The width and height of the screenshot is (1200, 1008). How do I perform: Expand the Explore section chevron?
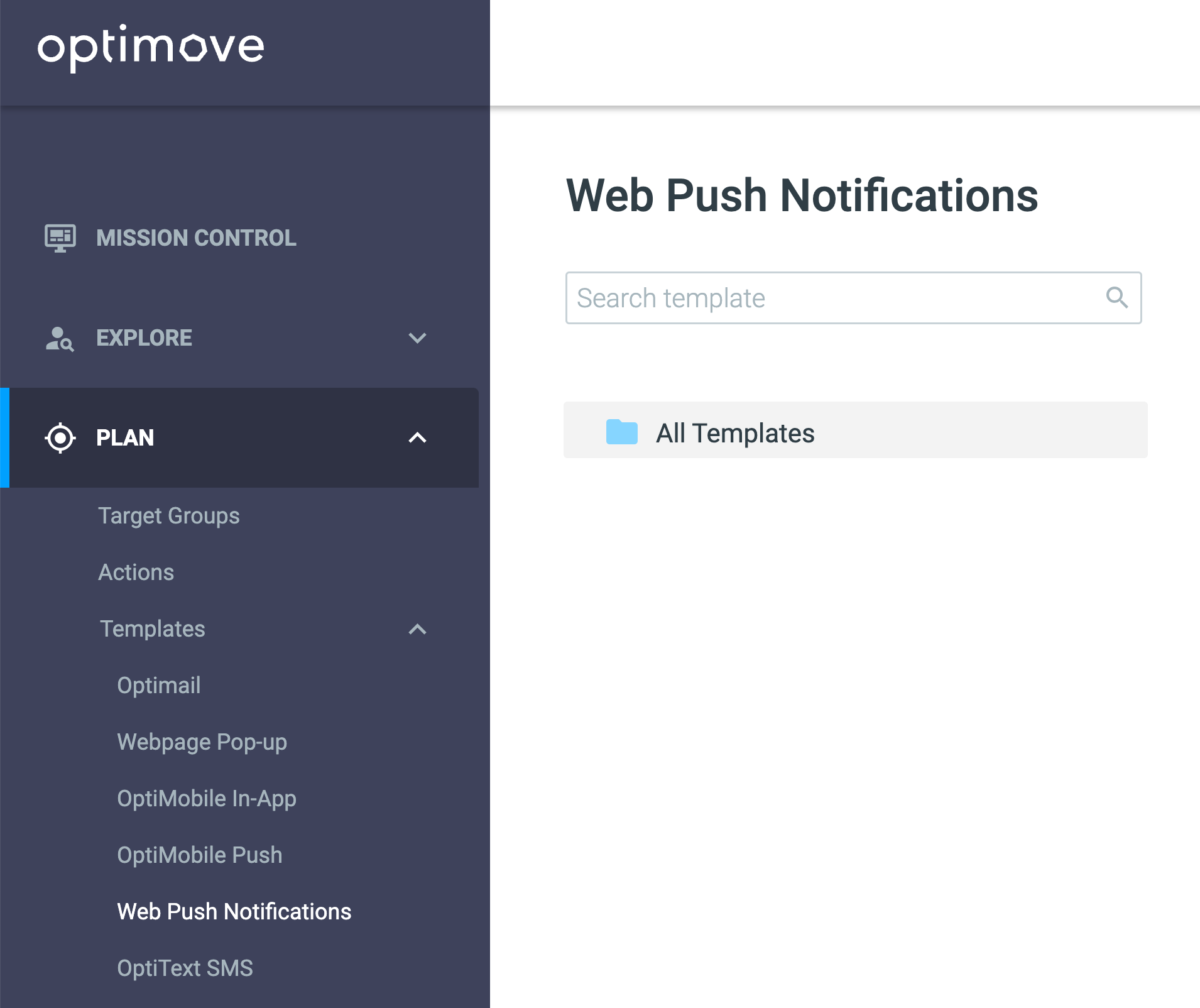pos(417,338)
